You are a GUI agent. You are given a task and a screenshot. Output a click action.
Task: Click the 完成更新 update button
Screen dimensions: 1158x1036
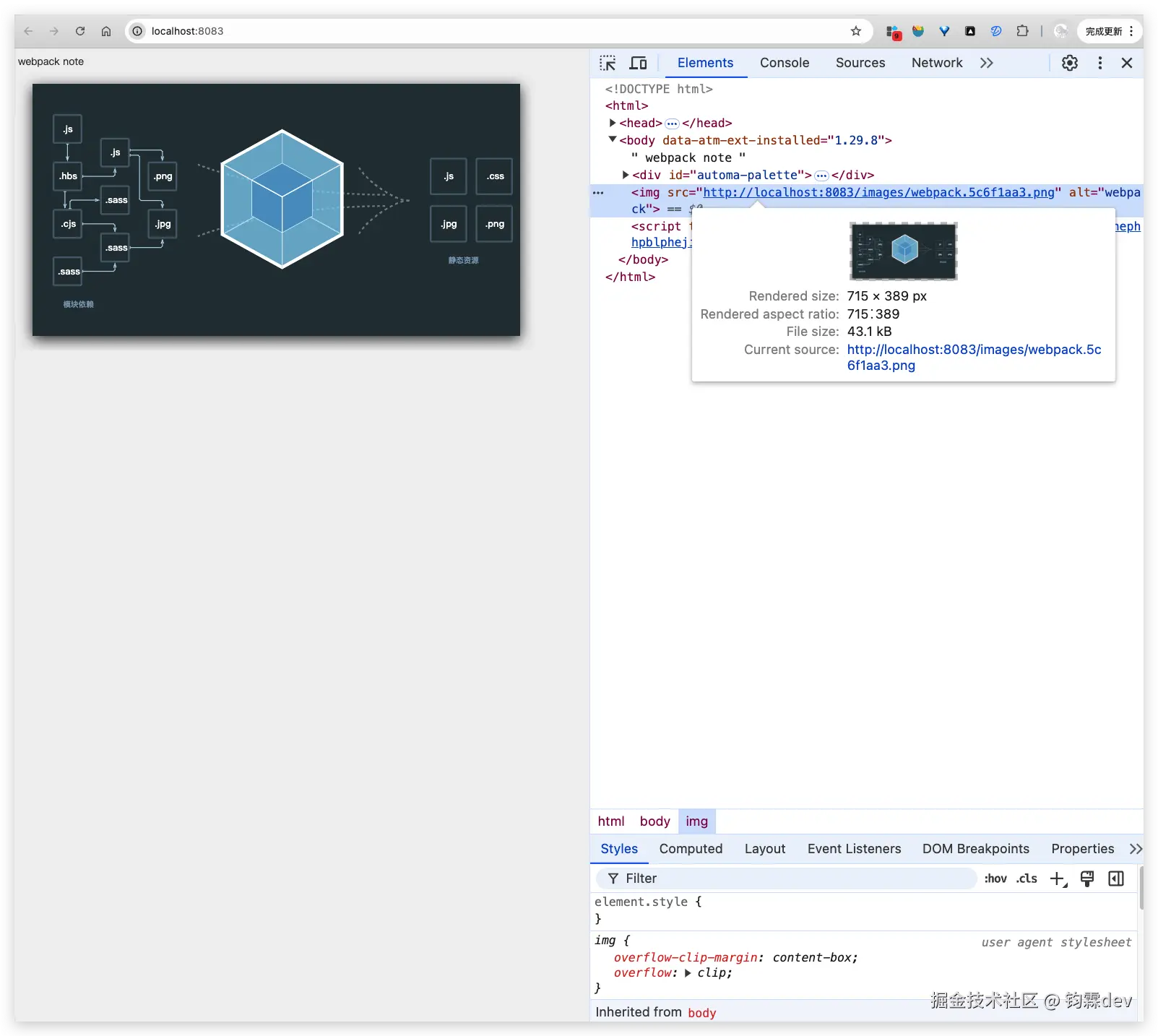point(1104,31)
